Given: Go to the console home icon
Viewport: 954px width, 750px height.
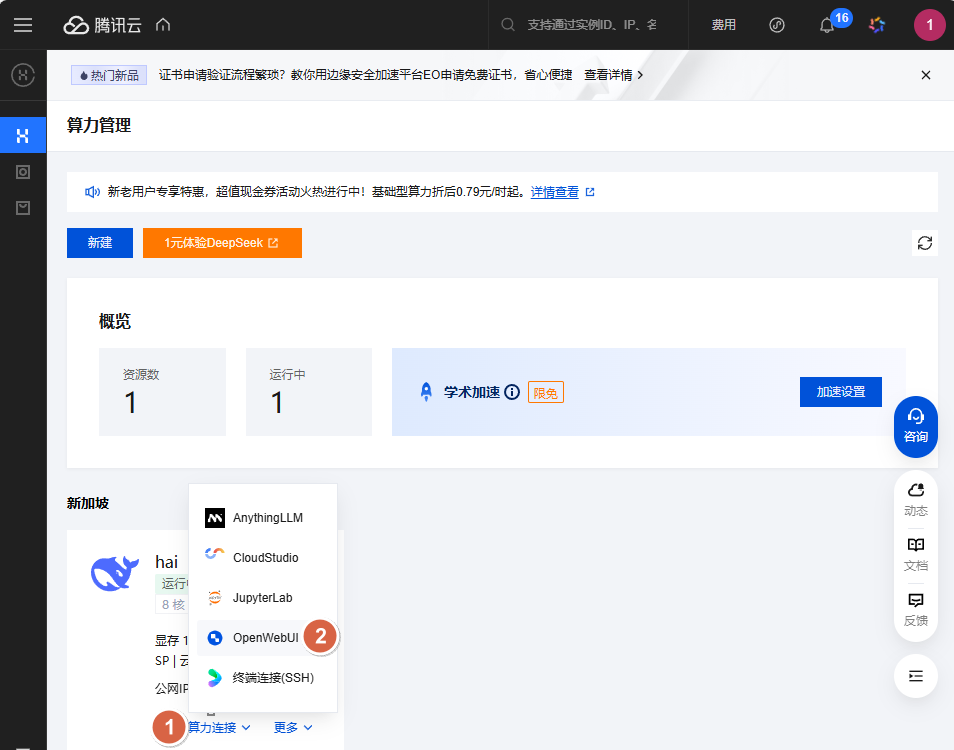Looking at the screenshot, I should pyautogui.click(x=163, y=25).
